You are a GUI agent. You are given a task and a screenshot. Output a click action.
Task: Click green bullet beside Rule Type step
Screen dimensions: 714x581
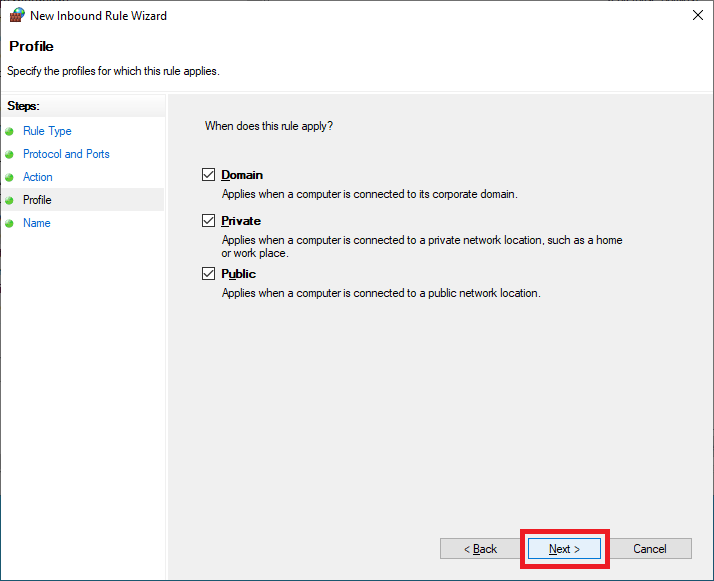(x=10, y=131)
